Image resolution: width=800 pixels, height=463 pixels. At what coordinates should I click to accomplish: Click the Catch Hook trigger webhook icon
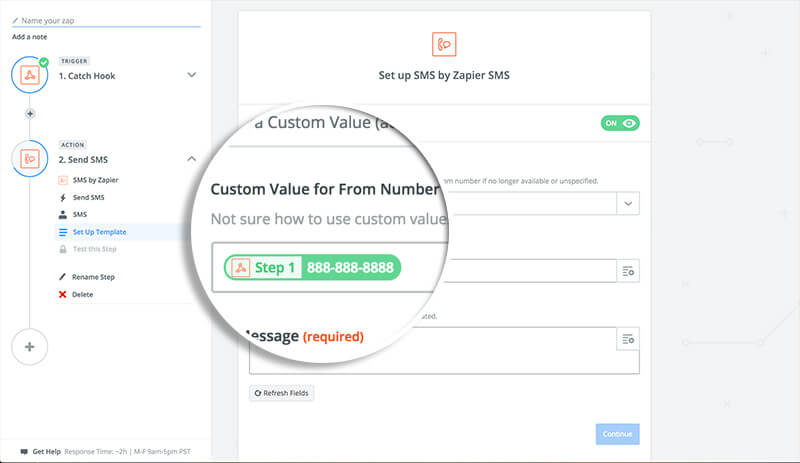point(30,75)
